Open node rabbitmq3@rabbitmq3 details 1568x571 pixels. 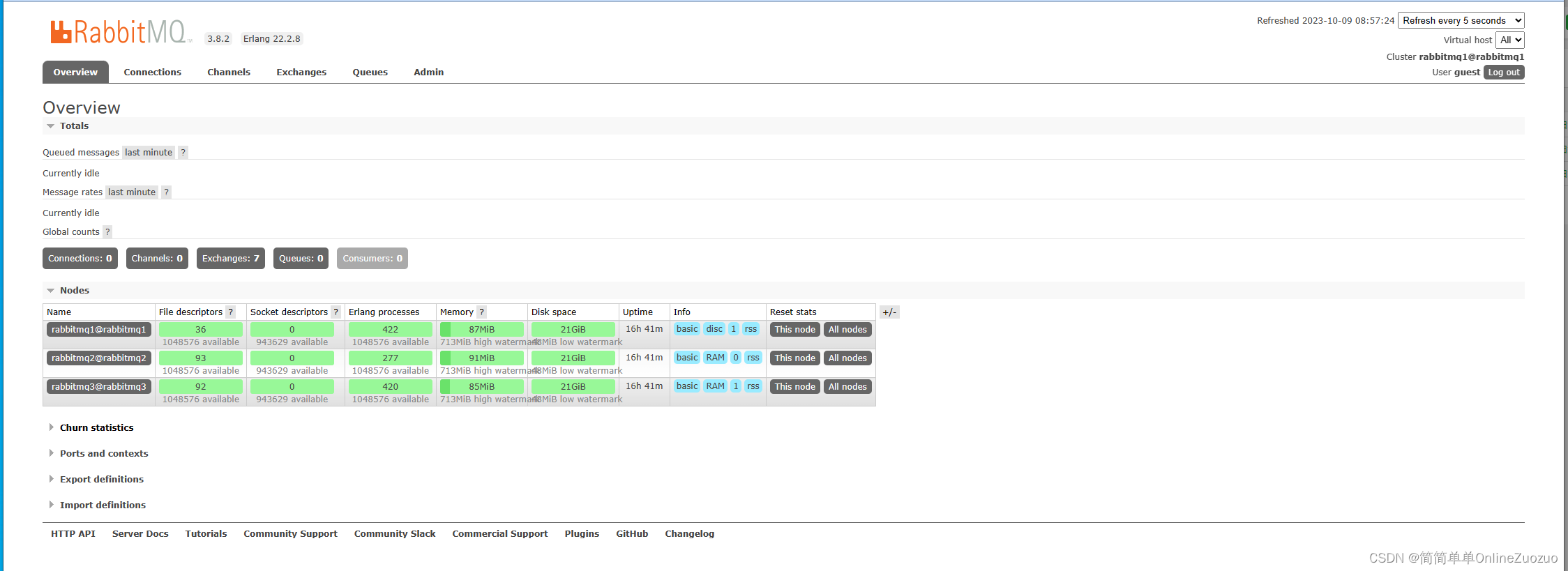pyautogui.click(x=99, y=386)
